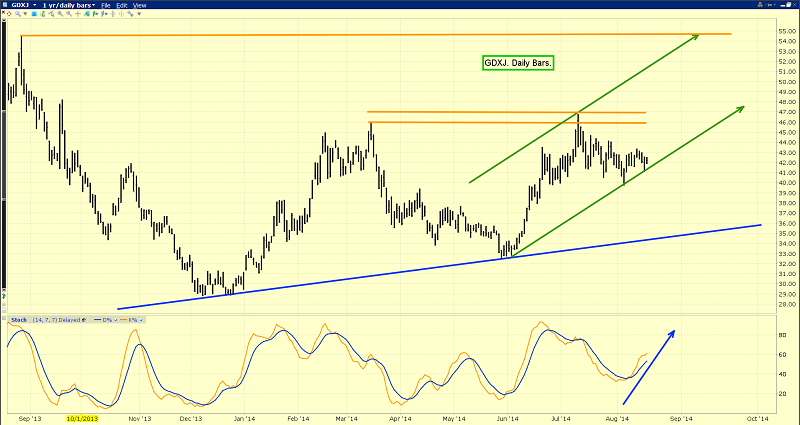Click the settings icon after the Delayed text
The height and width of the screenshot is (425, 800).
tap(84, 320)
